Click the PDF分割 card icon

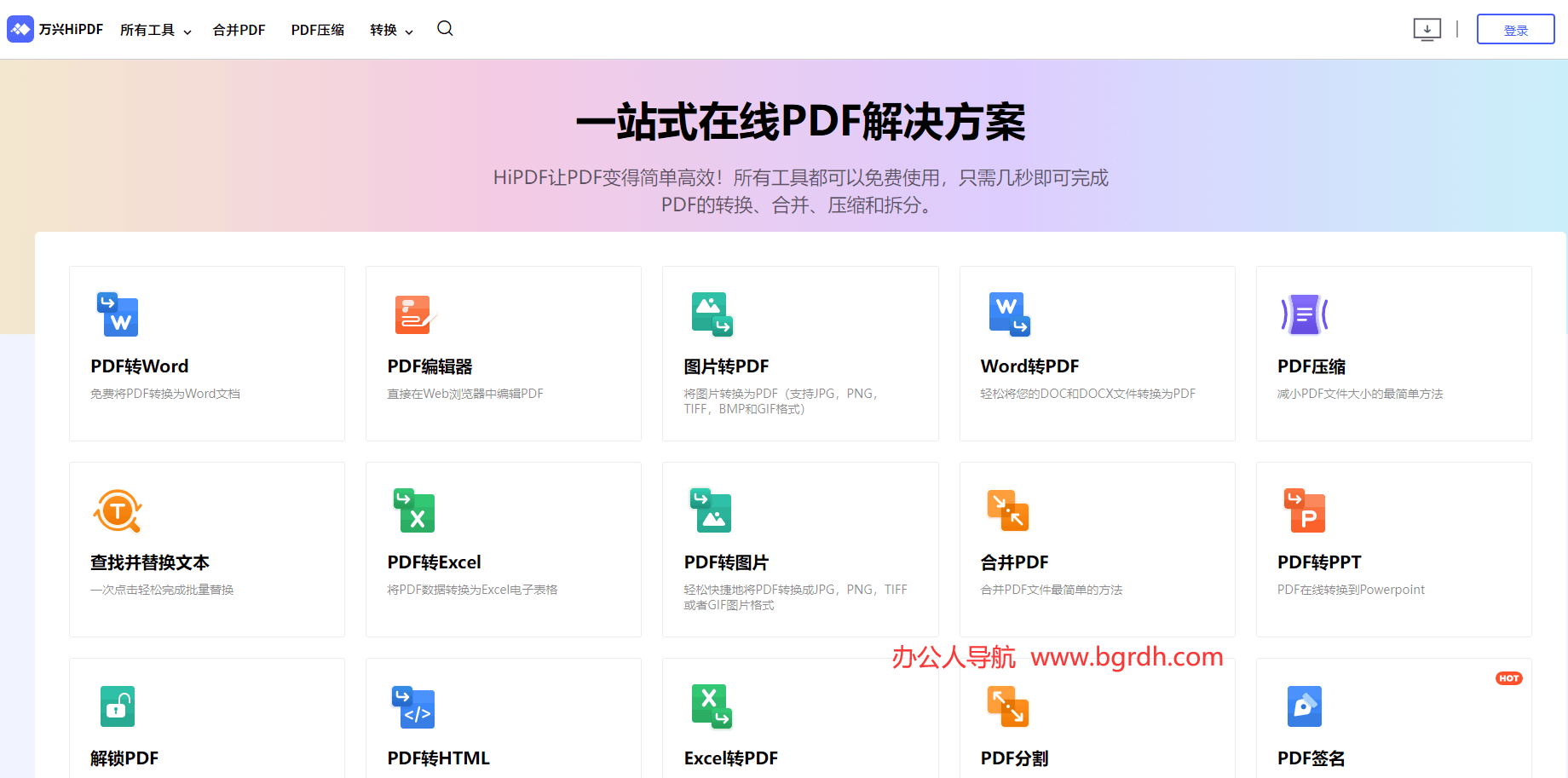coord(1008,706)
